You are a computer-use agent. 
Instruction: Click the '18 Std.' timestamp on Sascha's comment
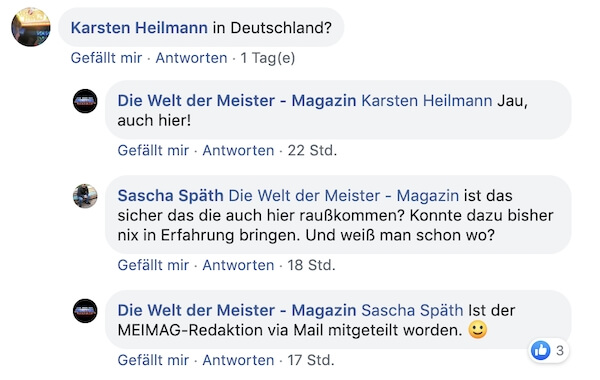[x=311, y=265]
